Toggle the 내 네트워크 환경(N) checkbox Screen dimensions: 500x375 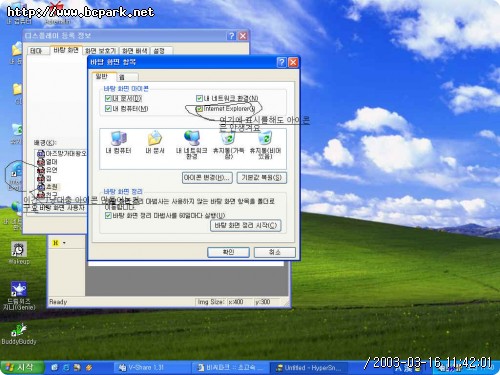[x=199, y=98]
